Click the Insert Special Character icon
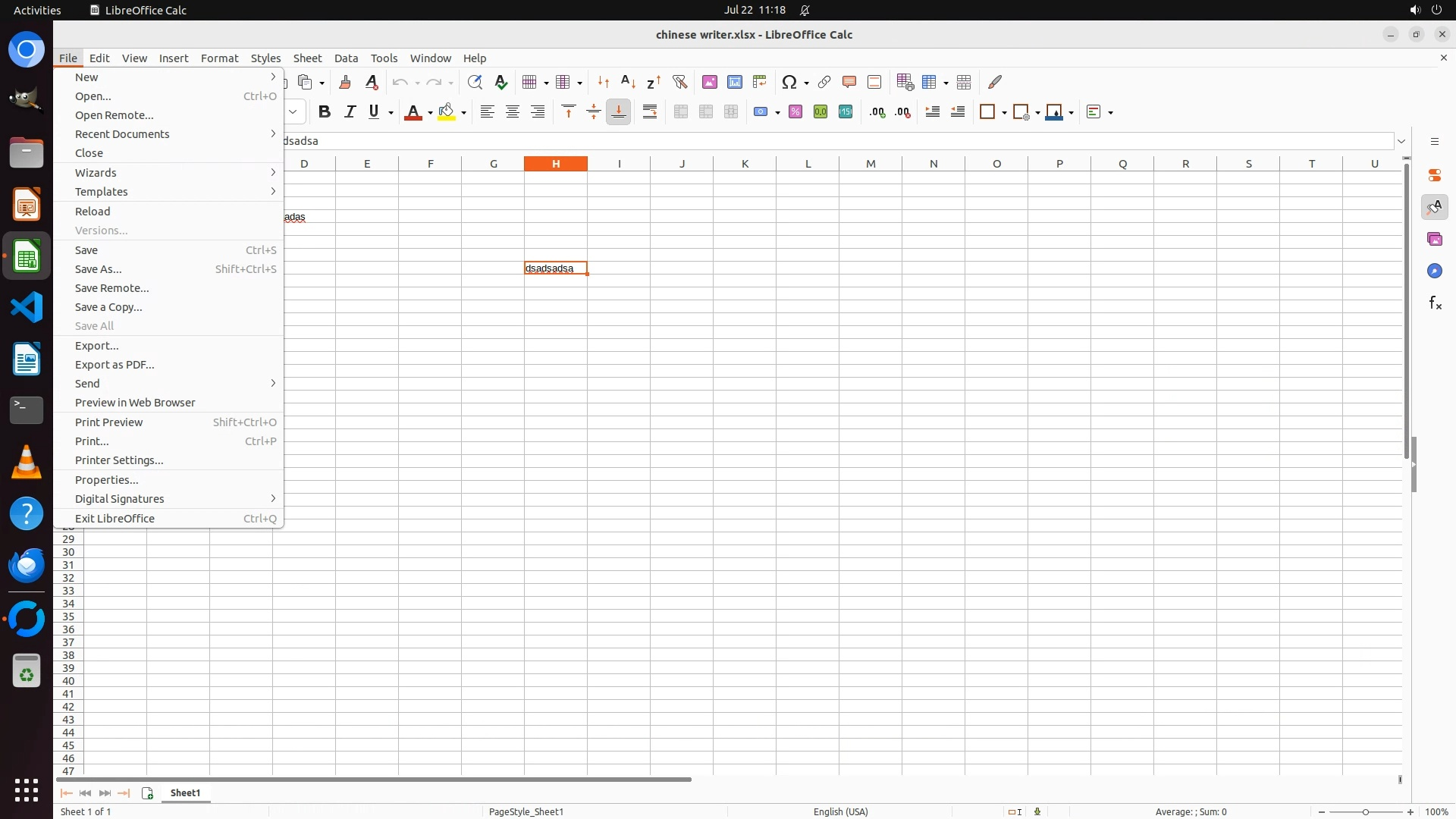Viewport: 1456px width, 819px height. [789, 82]
